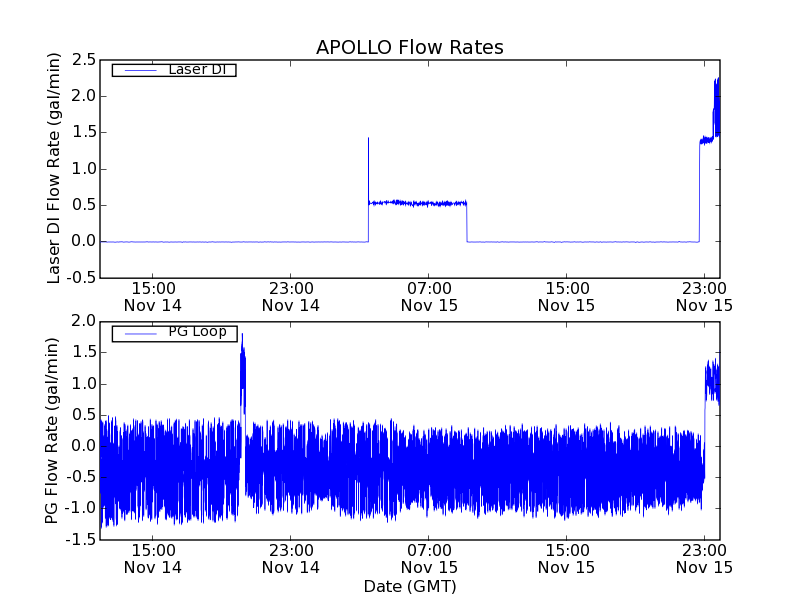800x600 pixels.
Task: Click the -0.5 tick on PG Flow axis
Action: point(81,477)
